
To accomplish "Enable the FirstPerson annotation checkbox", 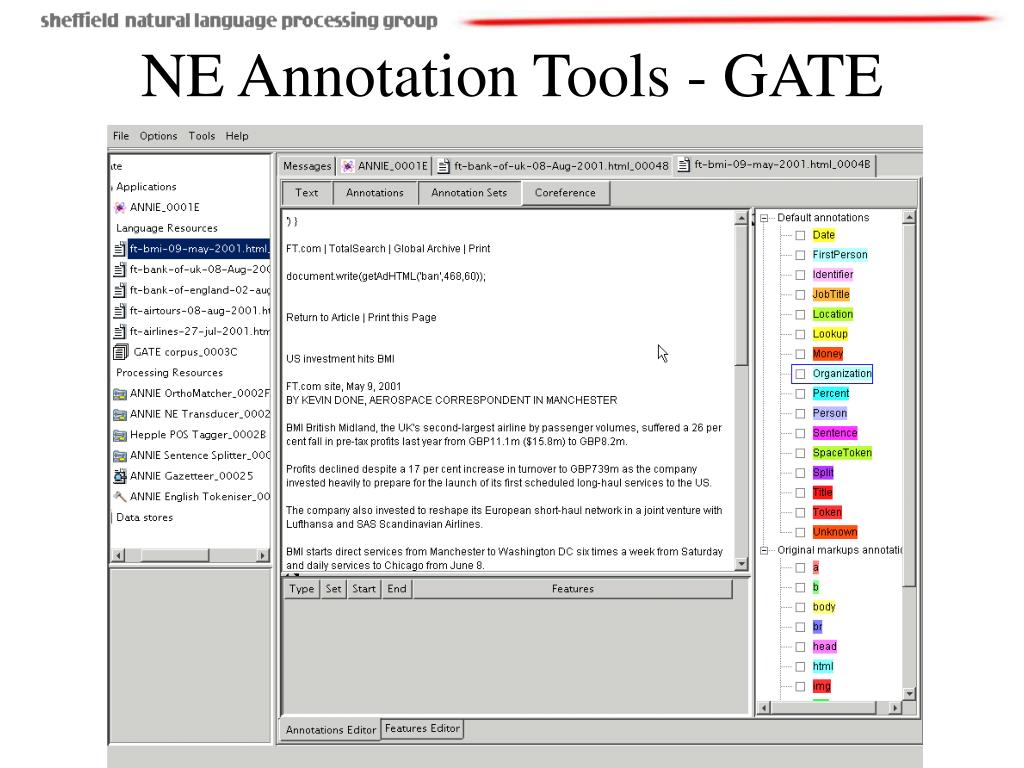I will 800,255.
